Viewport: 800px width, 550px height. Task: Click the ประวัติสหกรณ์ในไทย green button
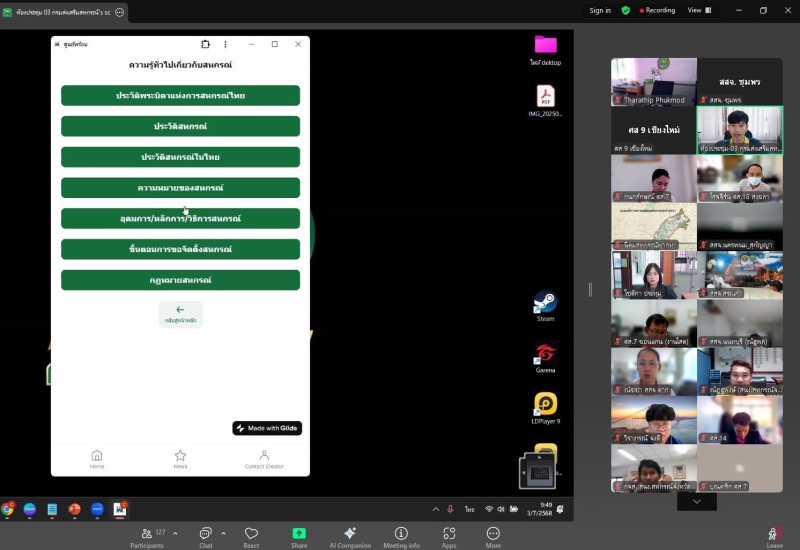tap(180, 157)
